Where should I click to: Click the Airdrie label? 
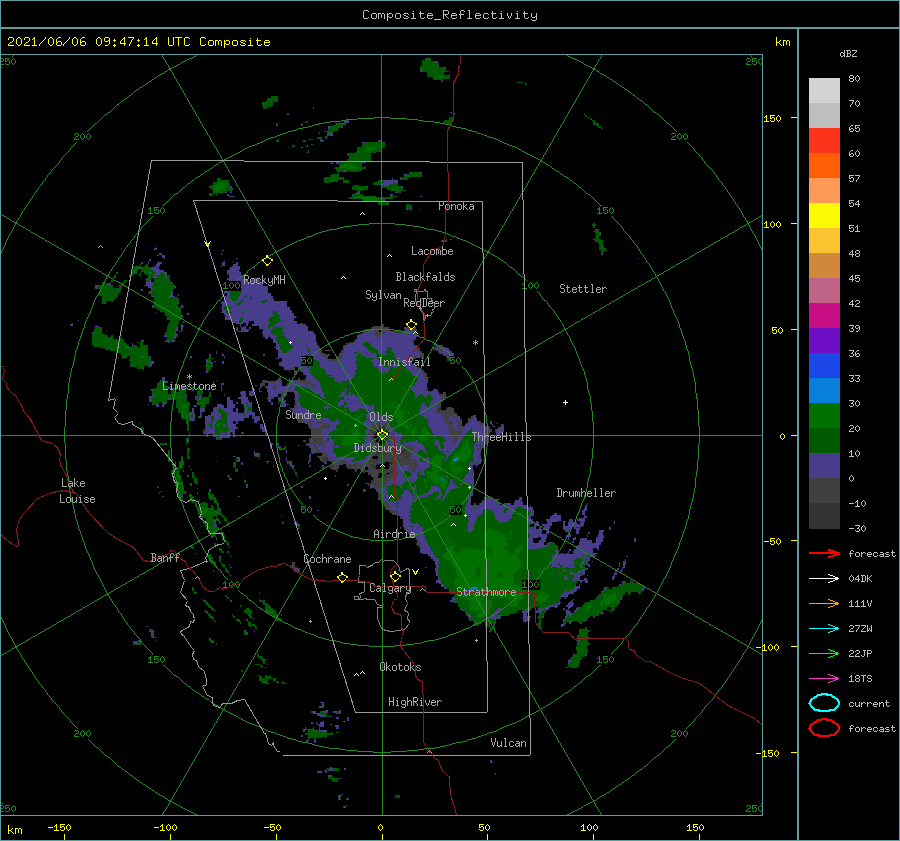[394, 534]
